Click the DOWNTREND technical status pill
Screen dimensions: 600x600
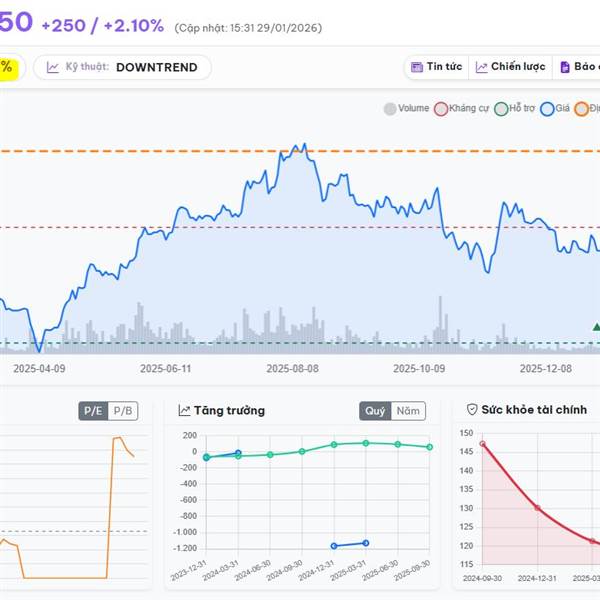coord(156,68)
